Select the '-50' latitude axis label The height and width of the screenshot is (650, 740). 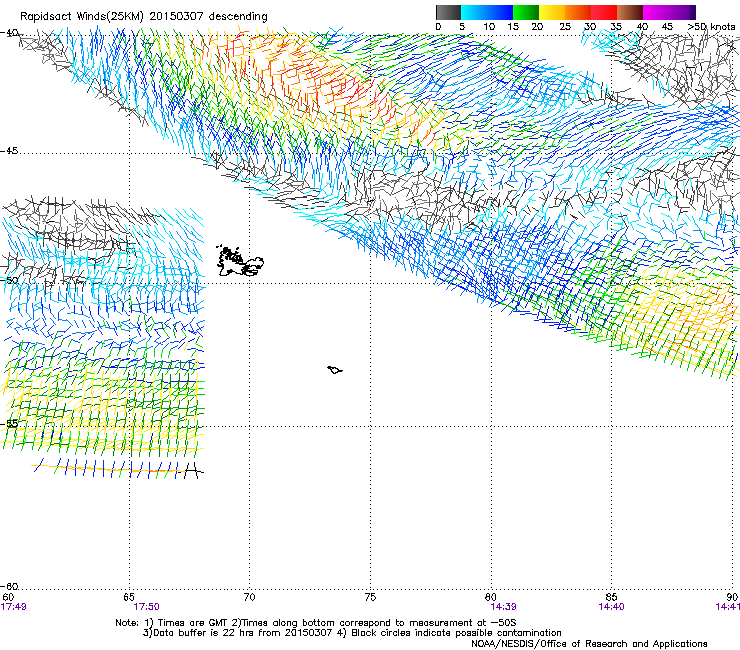9,280
